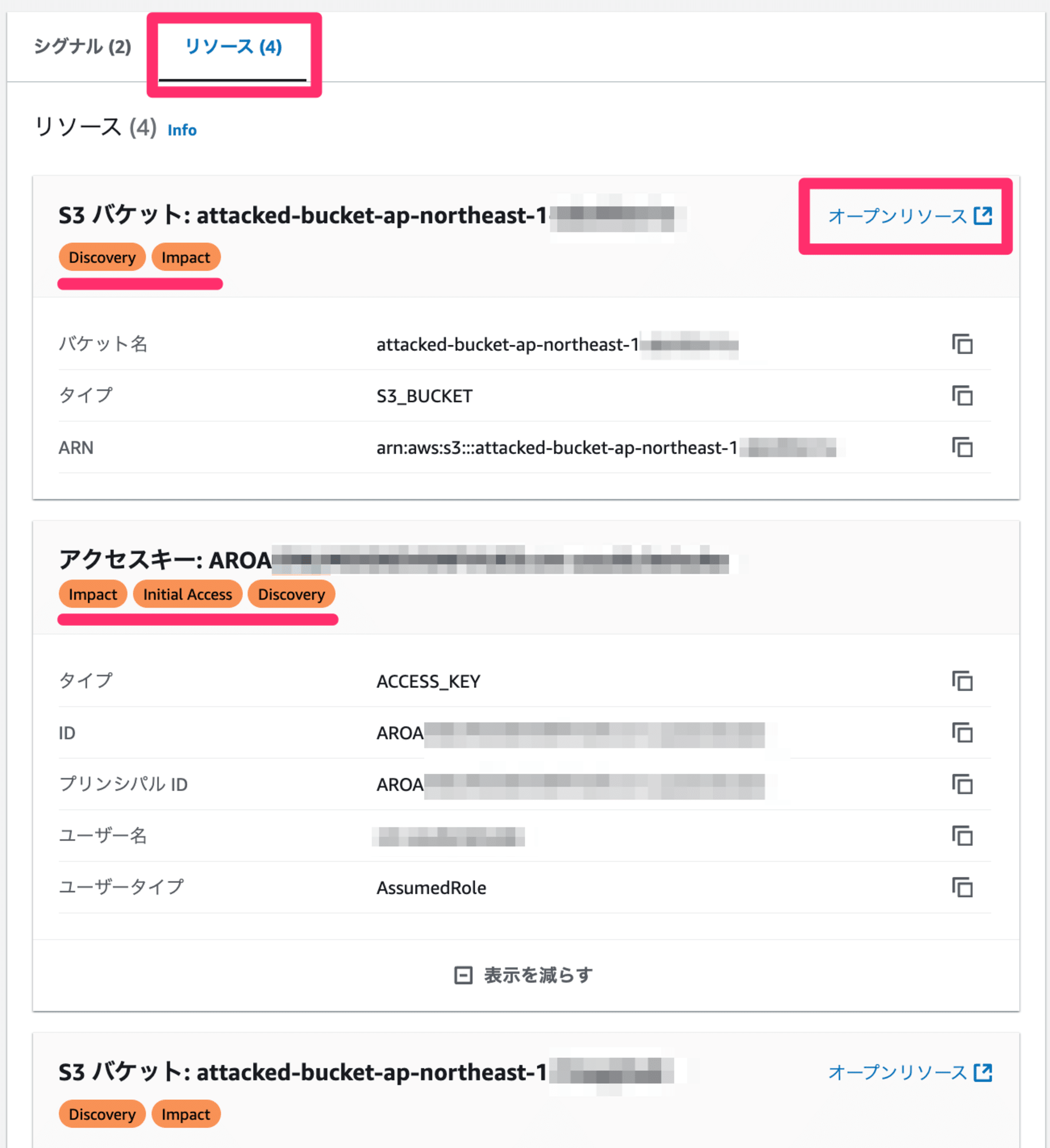Viewport: 1050px width, 1148px height.
Task: Click the Discovery tag under アクセスキー
Action: pyautogui.click(x=292, y=594)
